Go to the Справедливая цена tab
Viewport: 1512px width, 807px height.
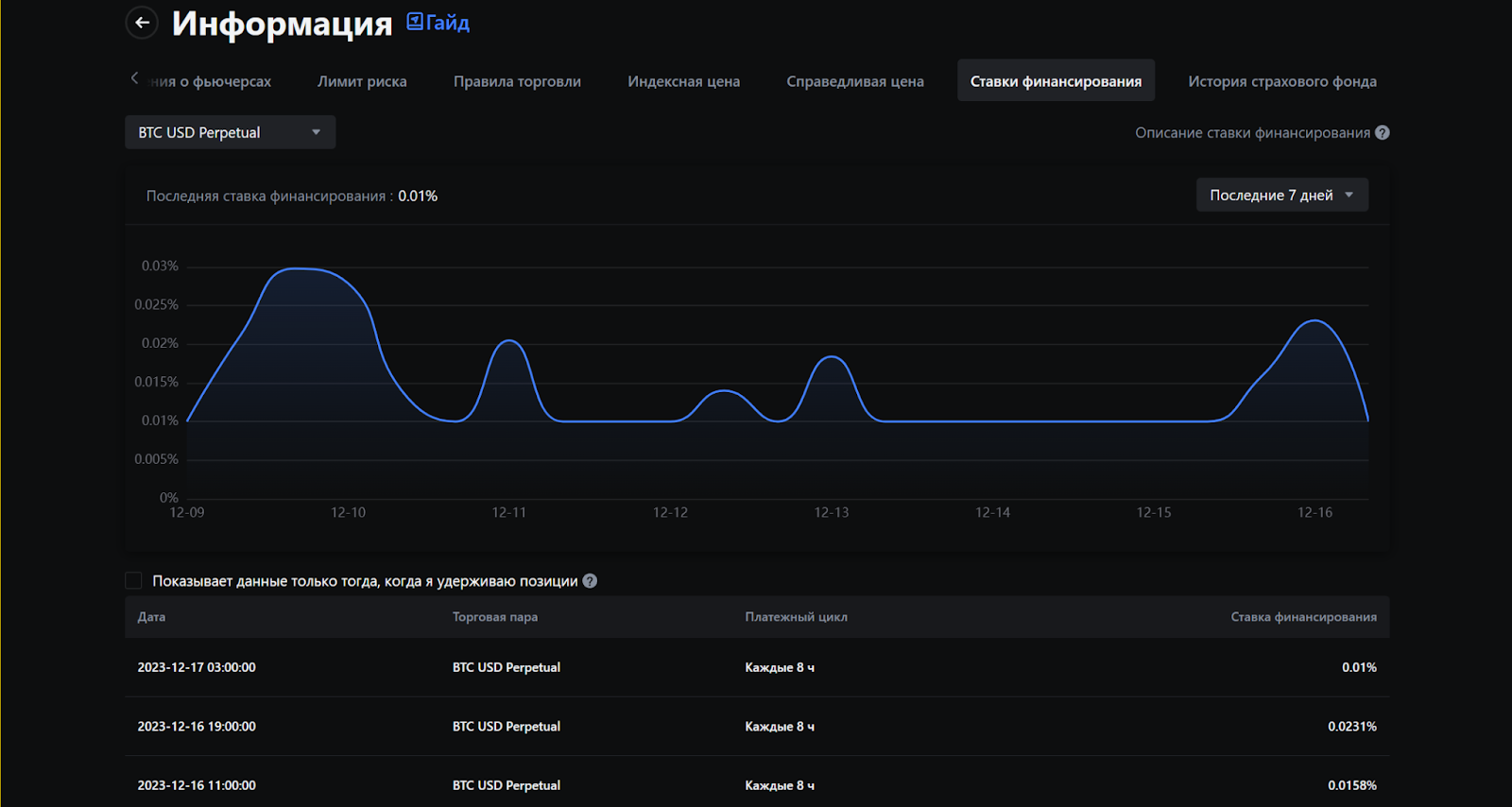[x=854, y=81]
